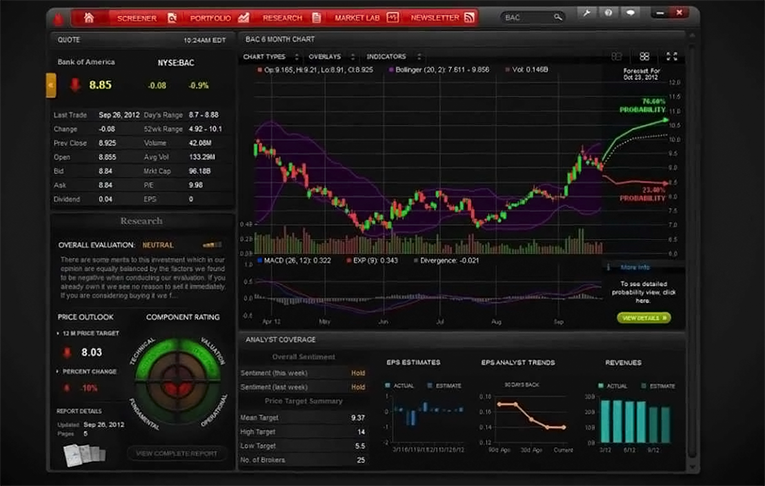Click the Divergence legend swatch
This screenshot has height=486, width=765.
tap(416, 261)
